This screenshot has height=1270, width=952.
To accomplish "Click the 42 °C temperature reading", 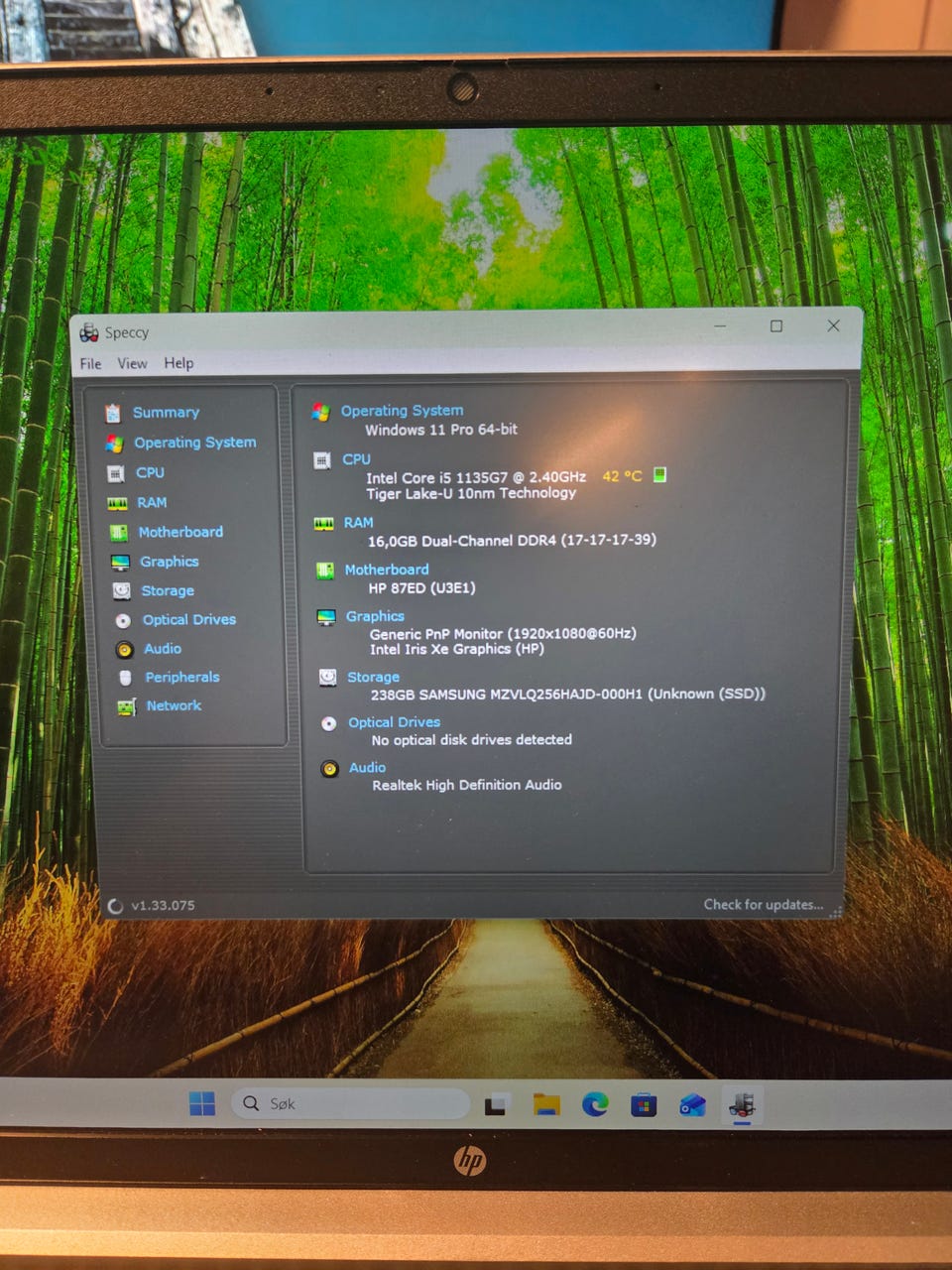I will [x=622, y=476].
